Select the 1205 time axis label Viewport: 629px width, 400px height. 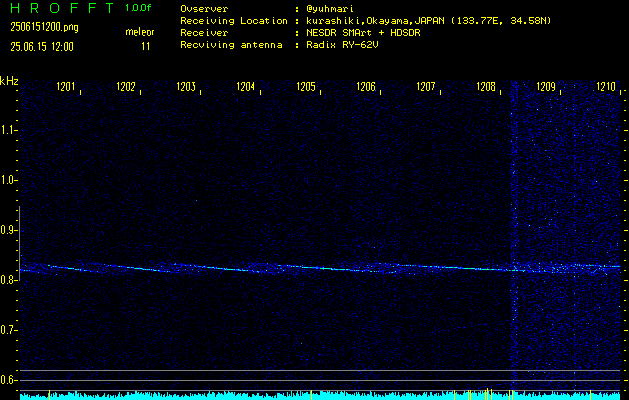coord(306,87)
